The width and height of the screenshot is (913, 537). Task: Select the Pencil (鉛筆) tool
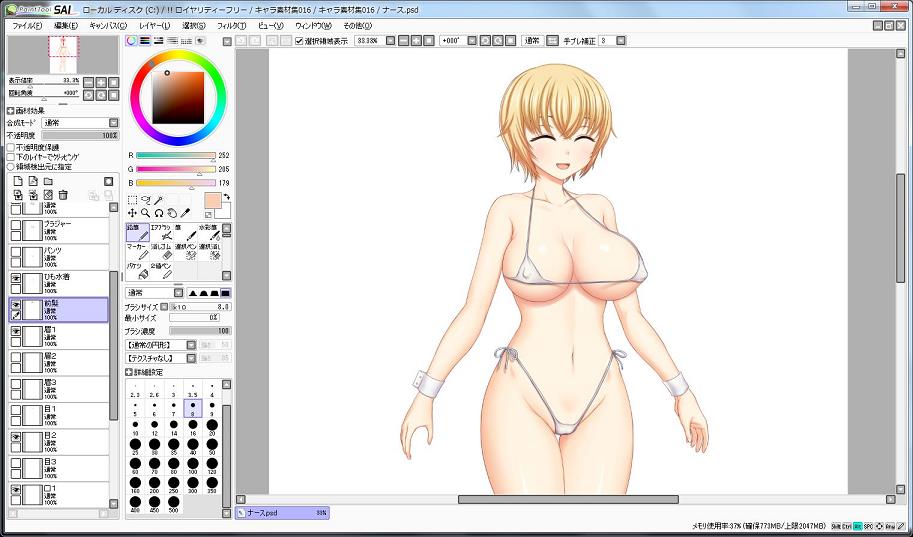coord(137,233)
